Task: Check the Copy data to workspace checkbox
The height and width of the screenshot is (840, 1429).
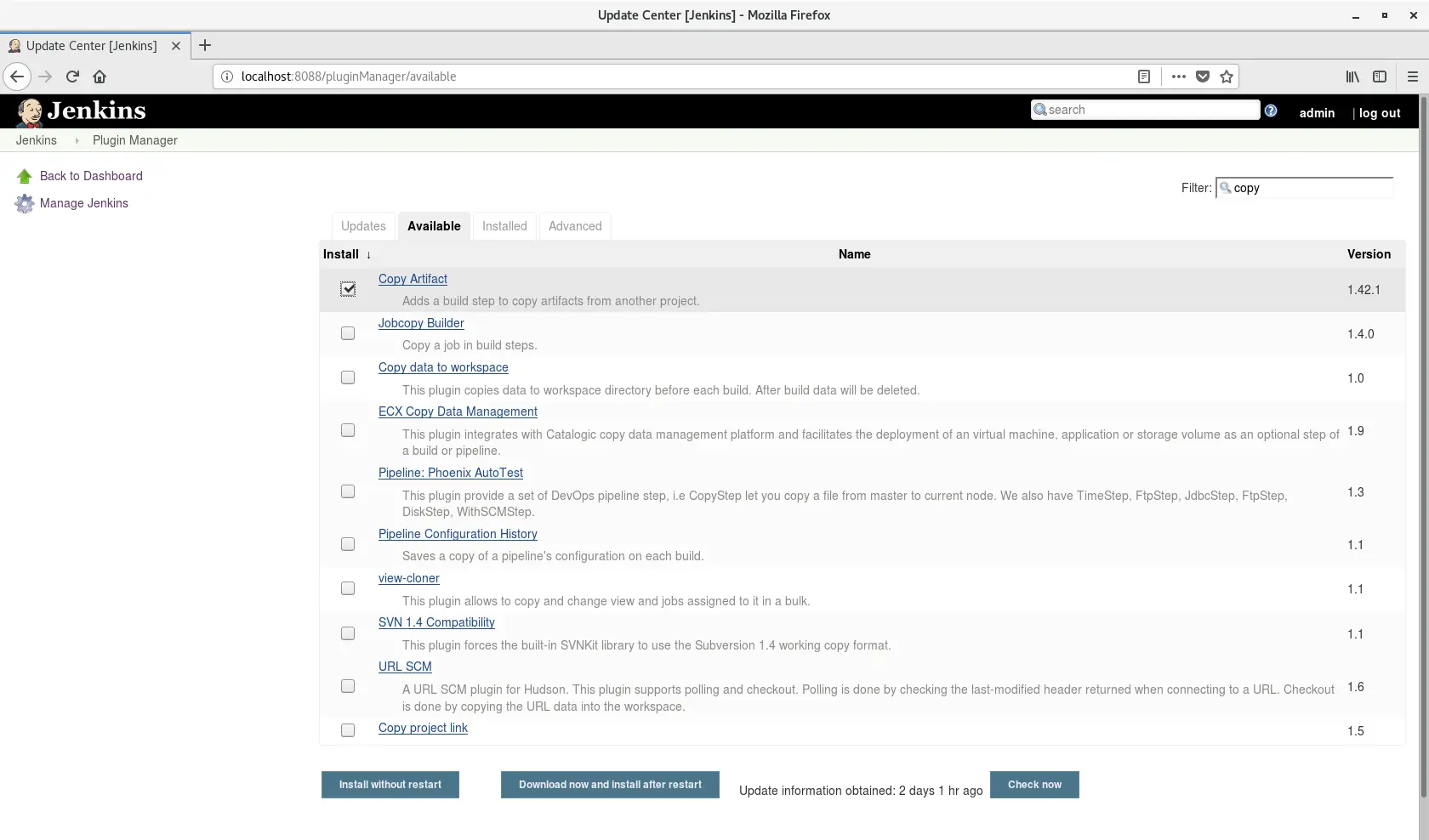Action: click(x=348, y=377)
